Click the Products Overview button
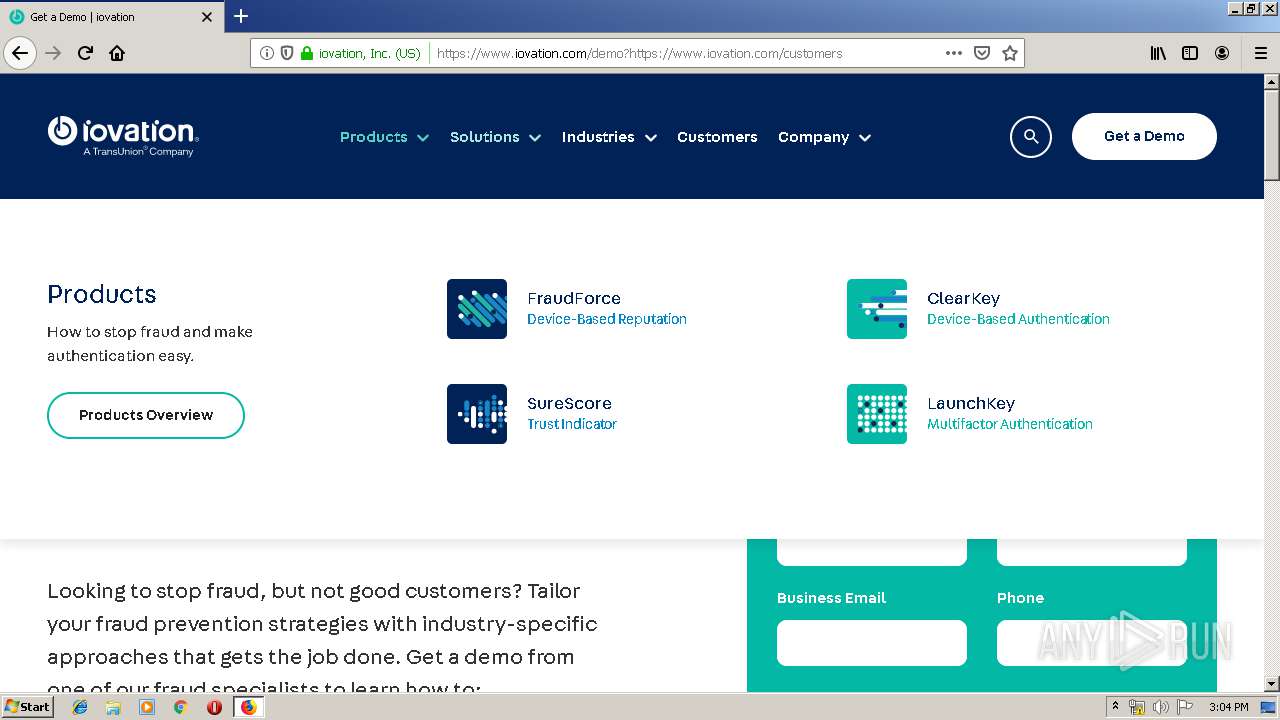The image size is (1280, 720). (x=146, y=415)
